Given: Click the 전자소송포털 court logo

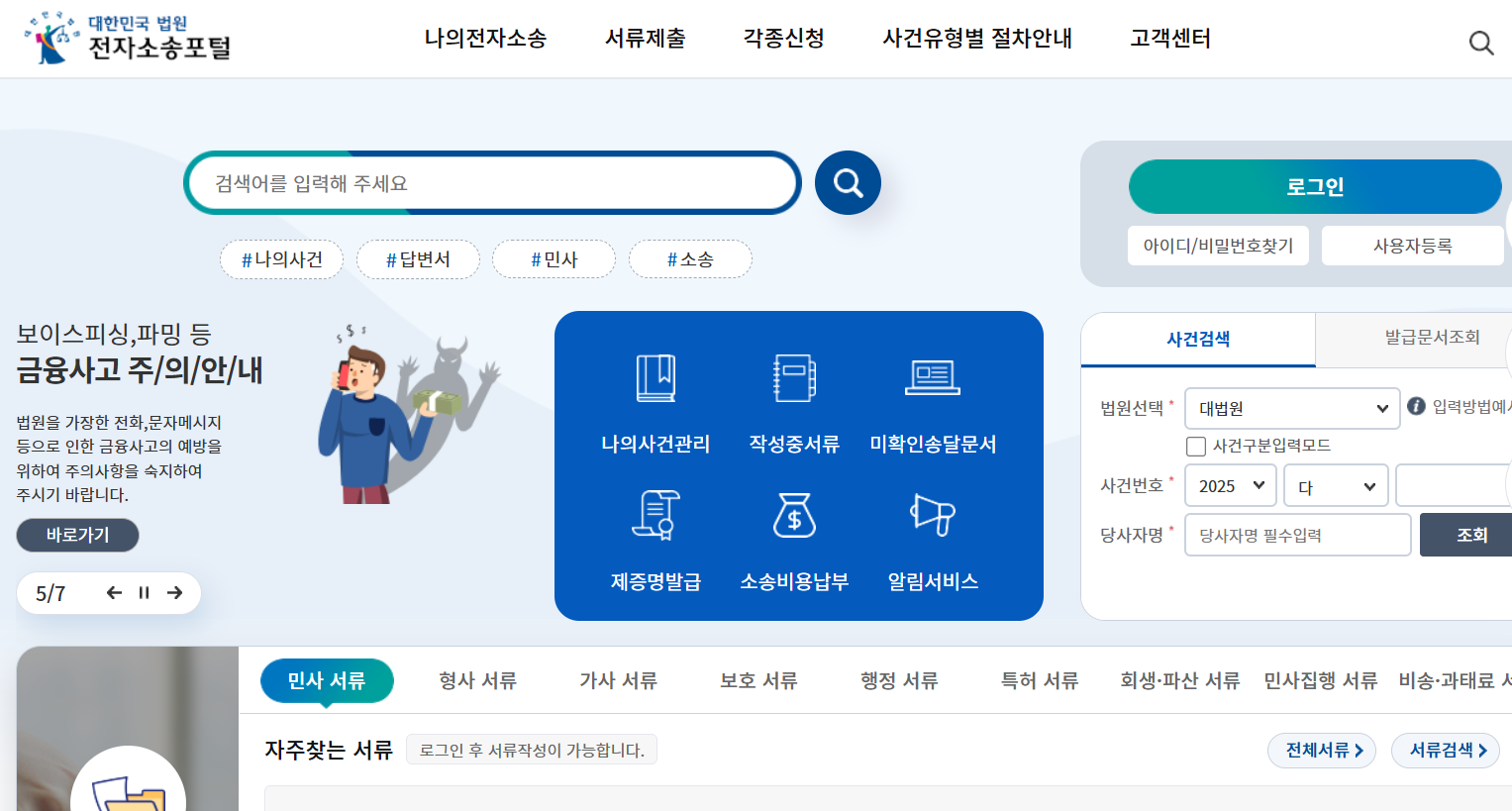Looking at the screenshot, I should click(128, 38).
